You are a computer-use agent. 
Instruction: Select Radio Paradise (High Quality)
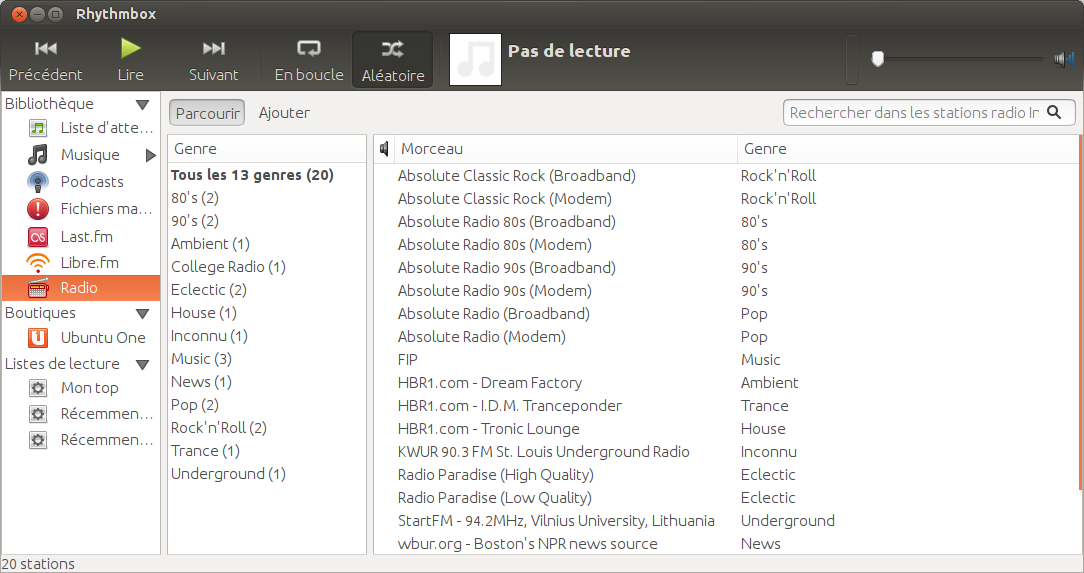tap(726, 474)
